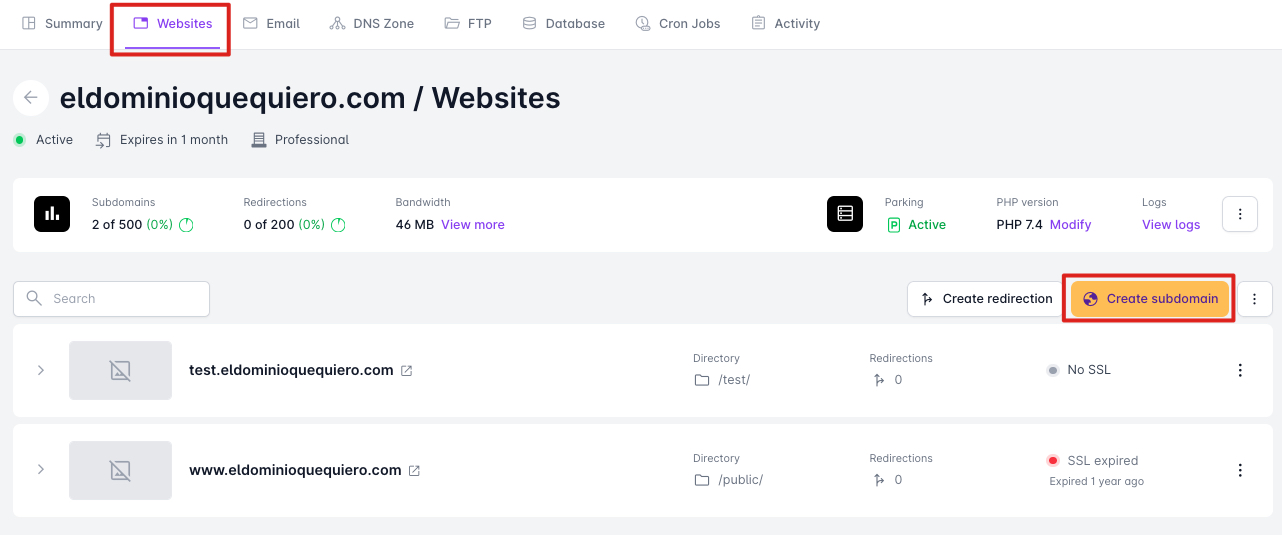Click the redirections usage gauge icon
This screenshot has height=535, width=1282.
[x=338, y=225]
